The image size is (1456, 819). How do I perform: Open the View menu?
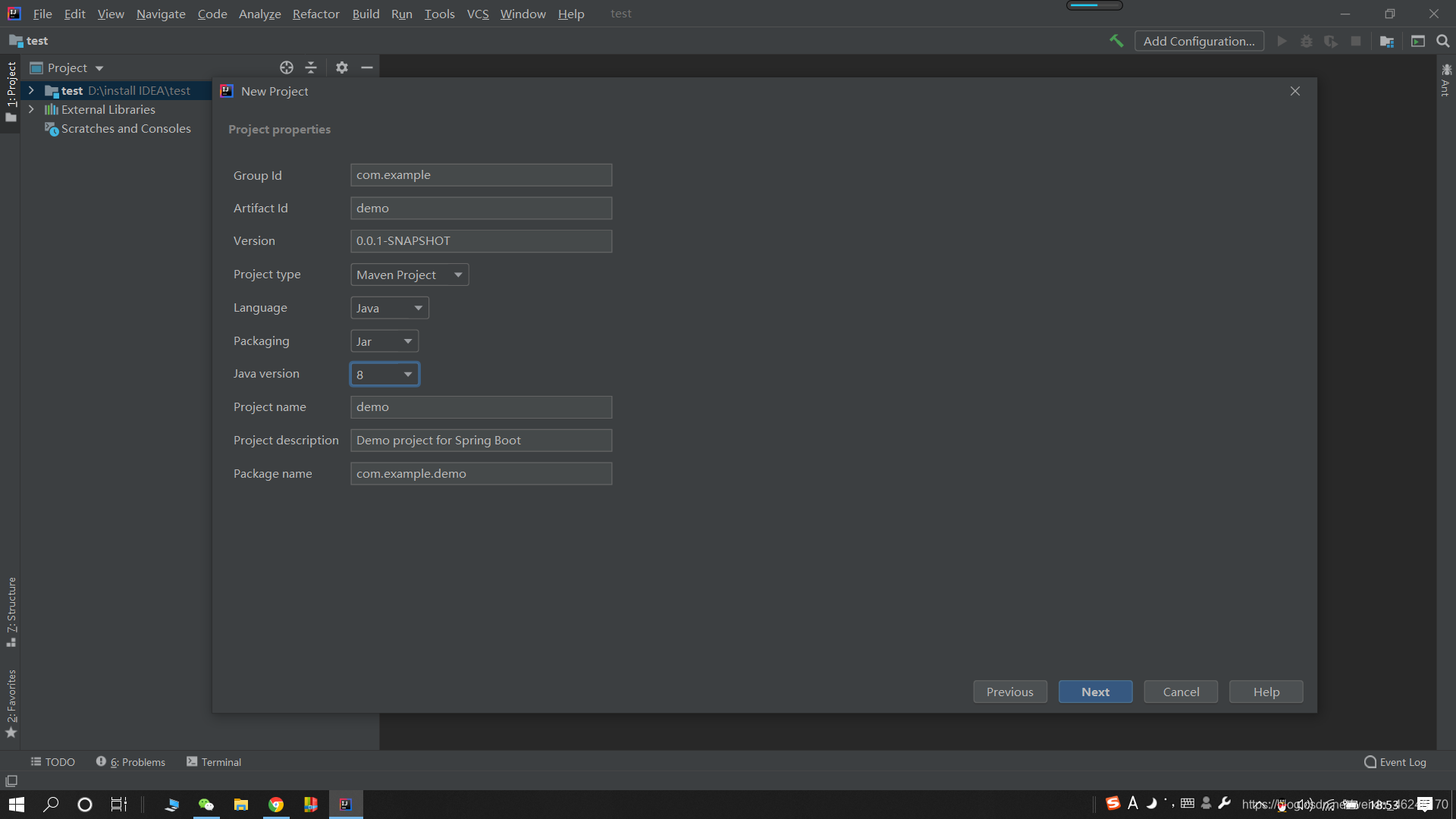click(111, 14)
